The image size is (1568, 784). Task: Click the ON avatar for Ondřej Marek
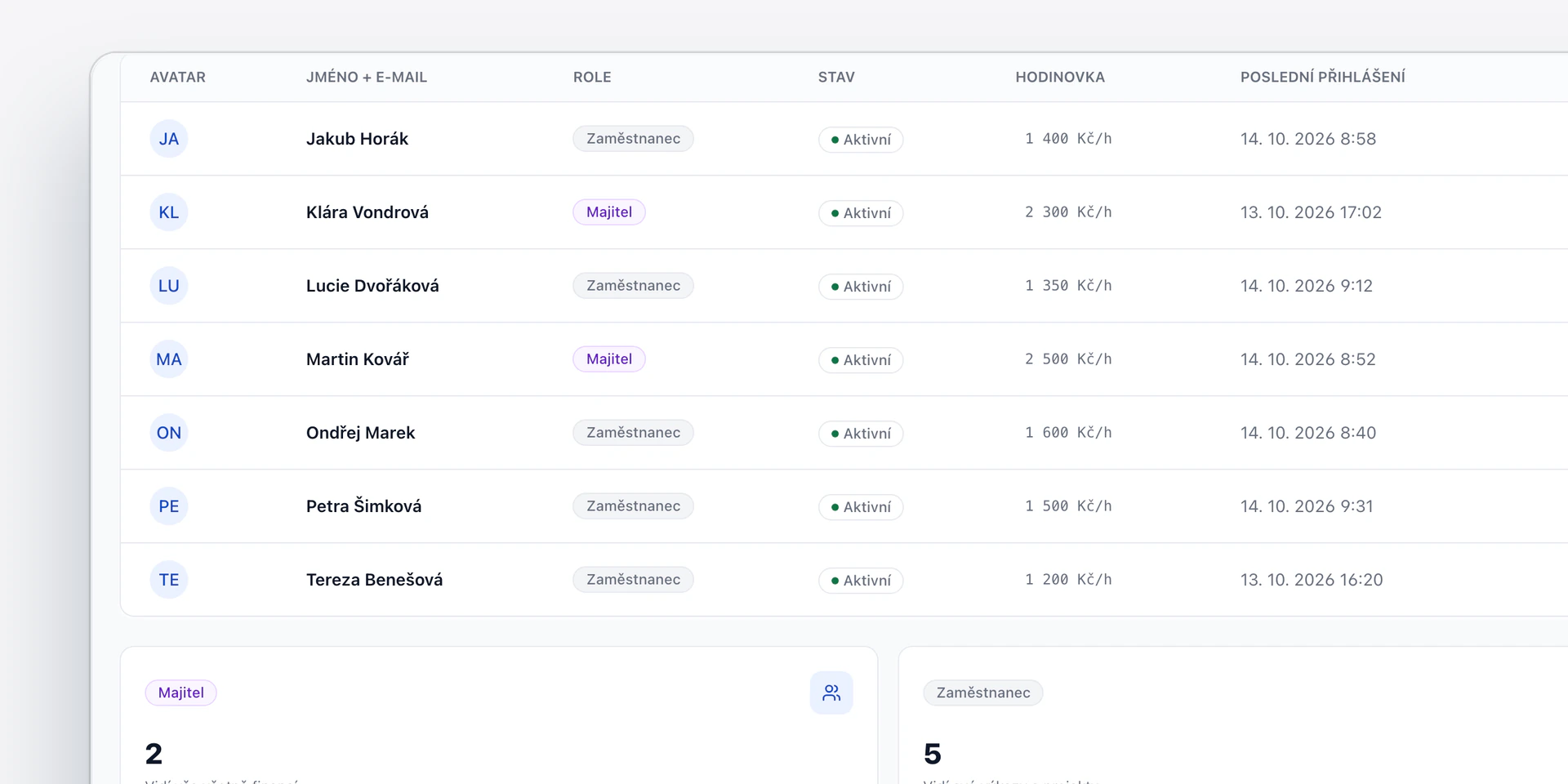tap(169, 433)
